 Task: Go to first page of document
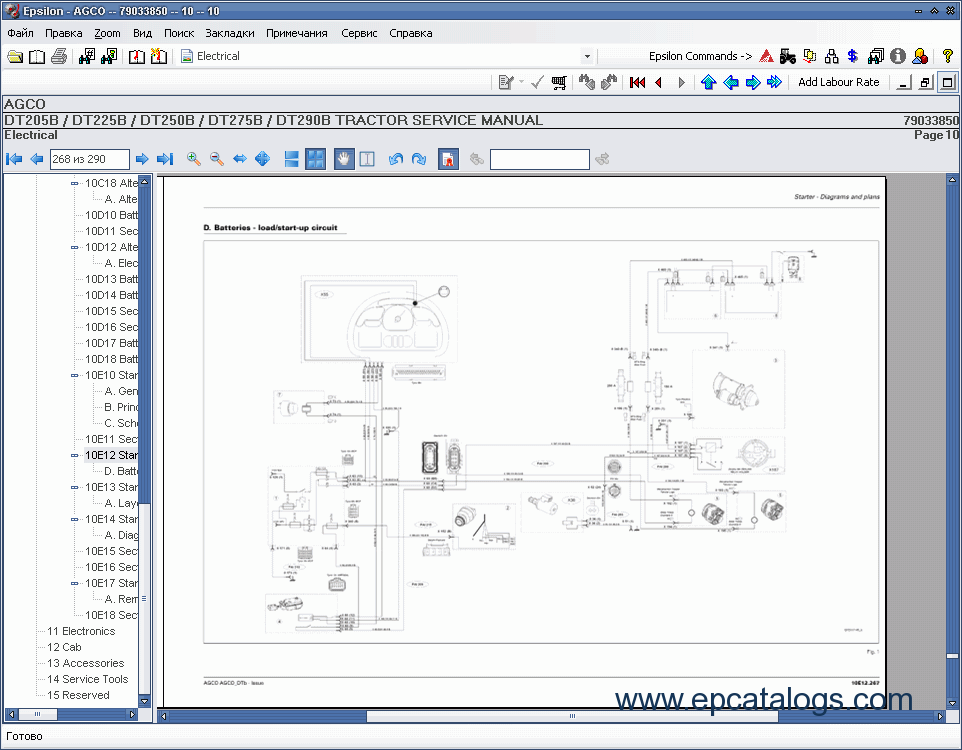tap(14, 160)
